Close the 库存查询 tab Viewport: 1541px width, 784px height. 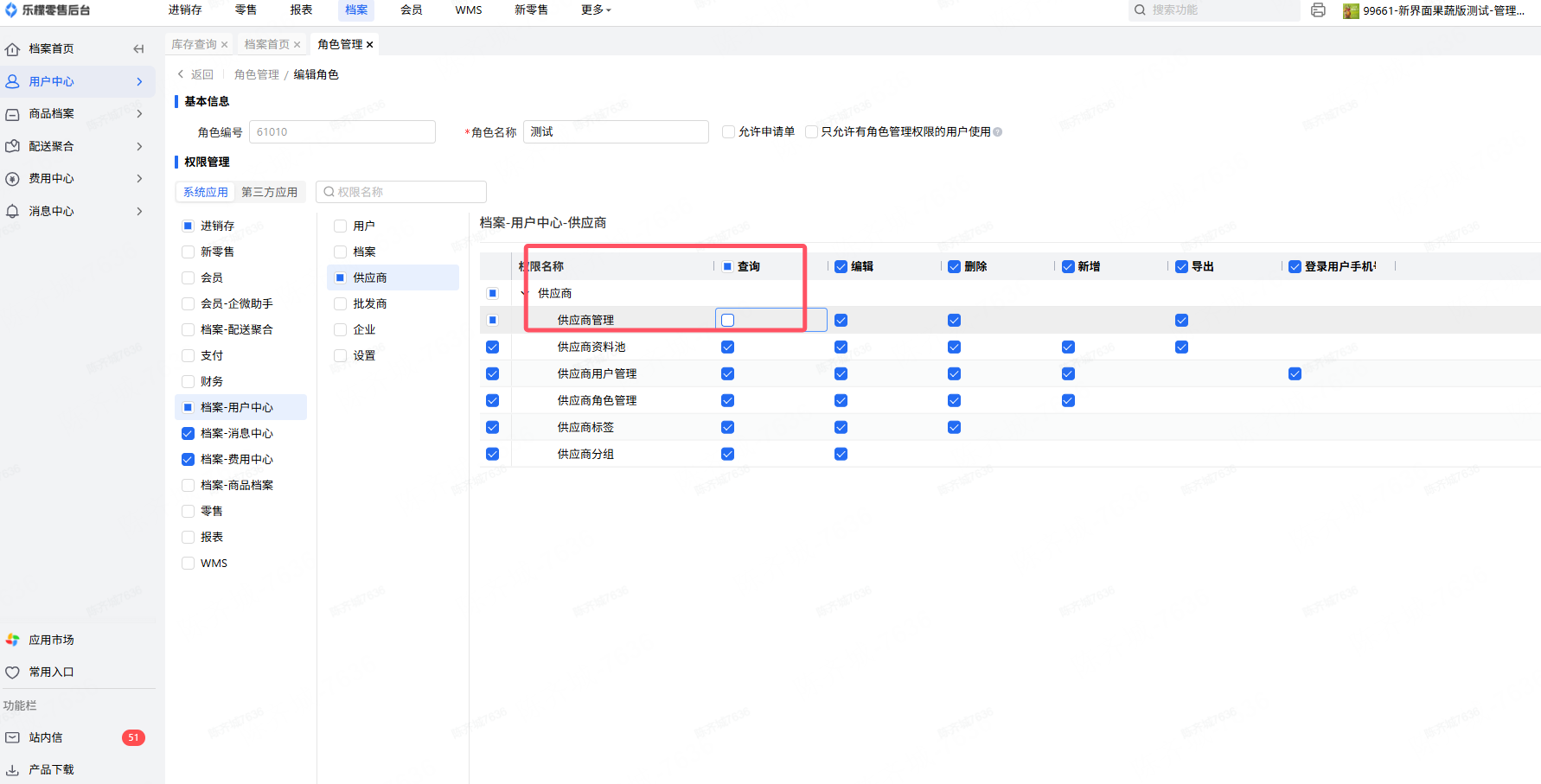[x=225, y=45]
